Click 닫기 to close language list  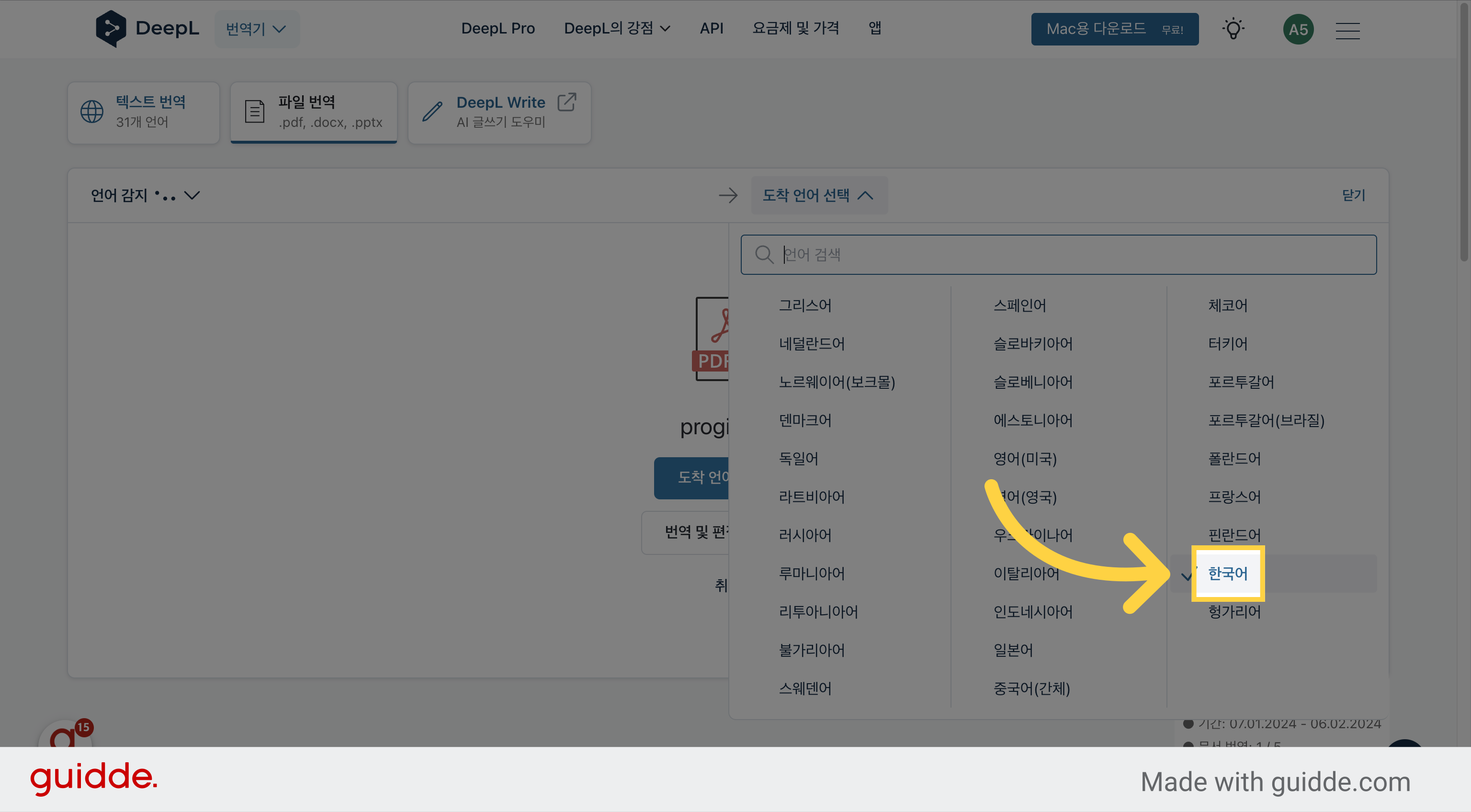coord(1353,195)
